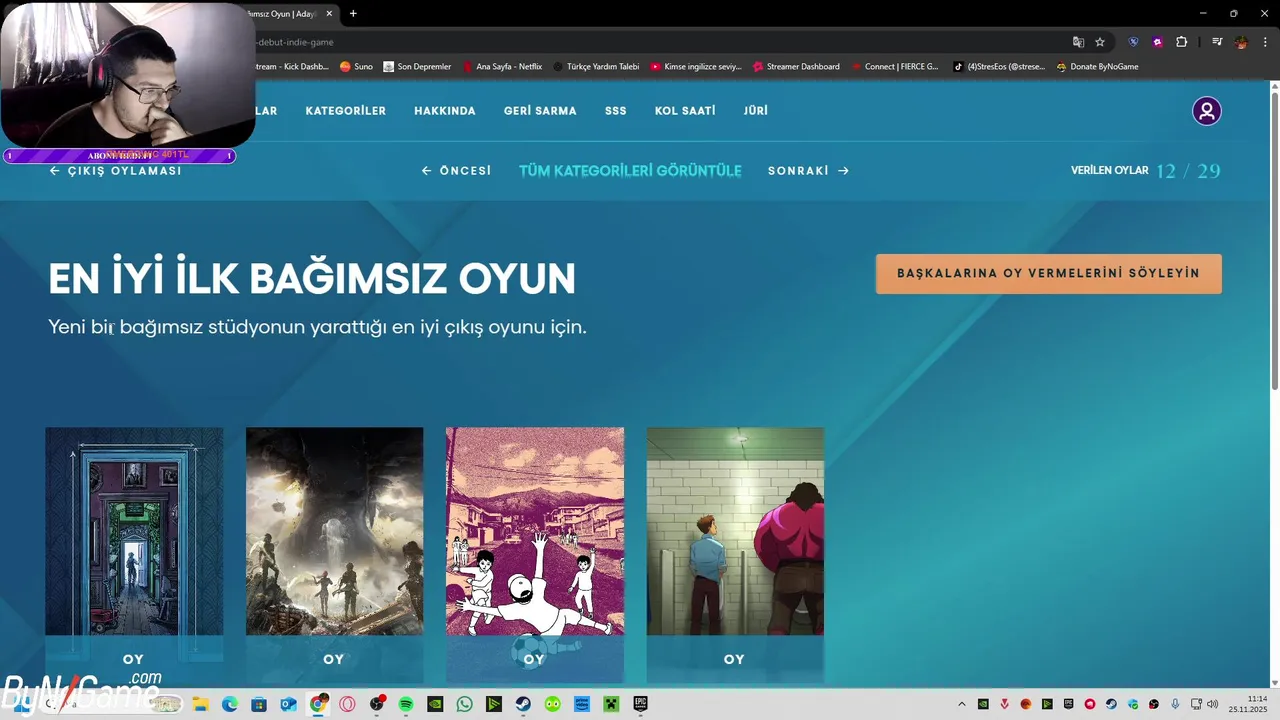Vote OY under the soccer game
1280x720 pixels.
pos(535,659)
